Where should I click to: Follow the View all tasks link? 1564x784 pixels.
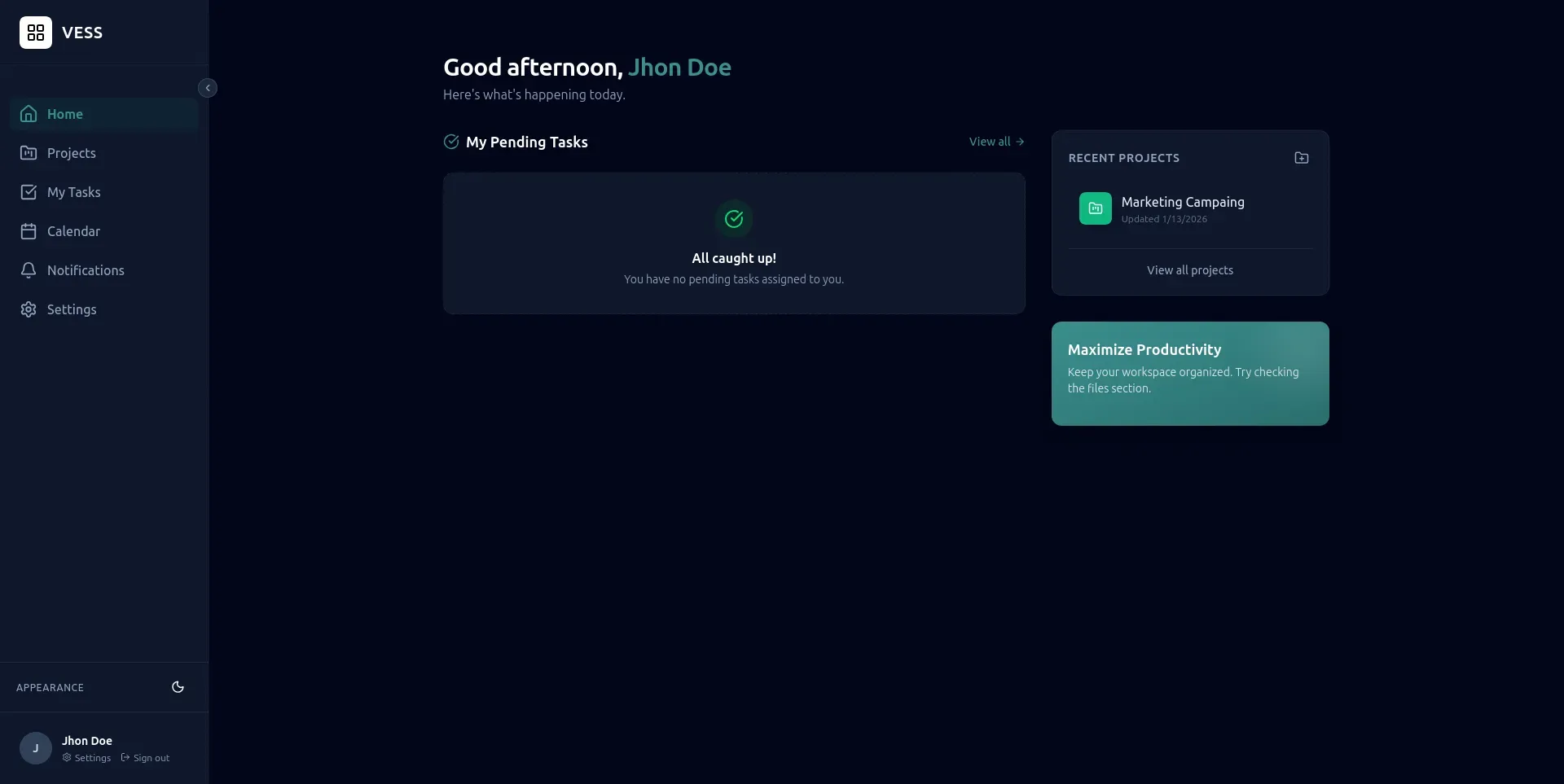coord(995,142)
